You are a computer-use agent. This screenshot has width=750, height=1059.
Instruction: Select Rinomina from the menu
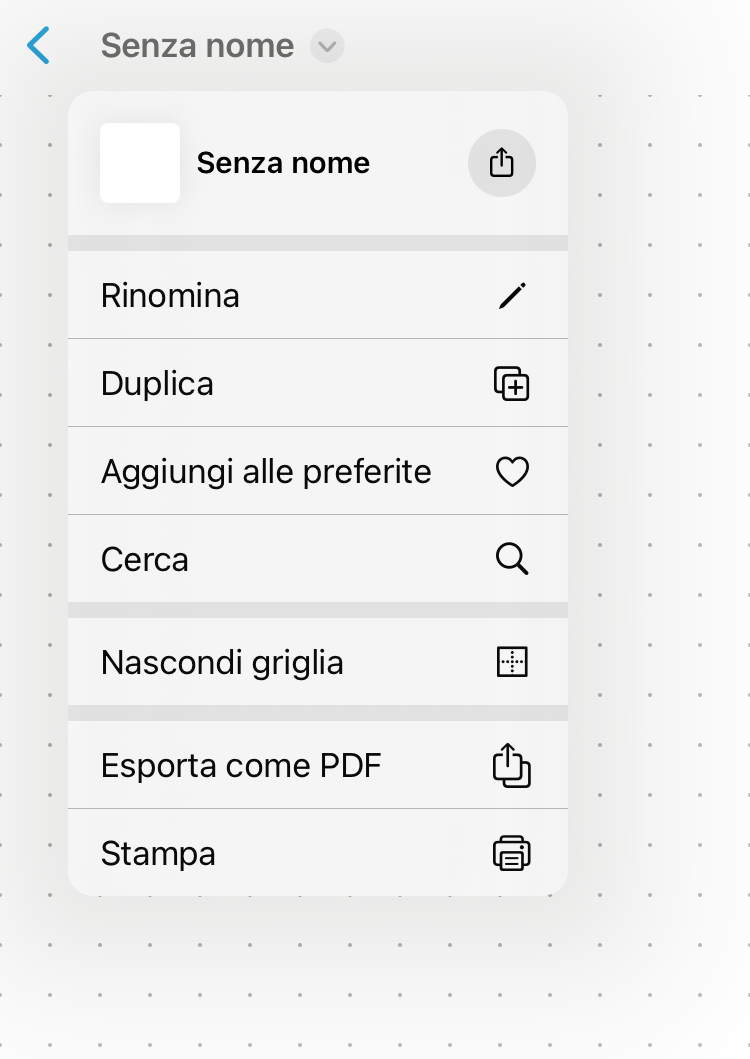click(x=170, y=296)
